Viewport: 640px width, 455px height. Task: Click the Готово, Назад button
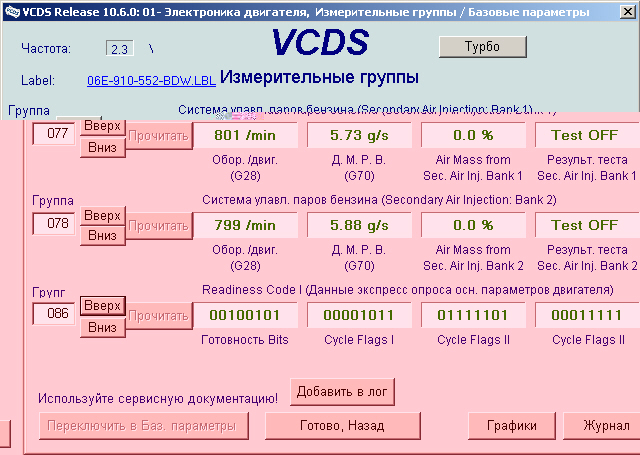click(x=342, y=426)
